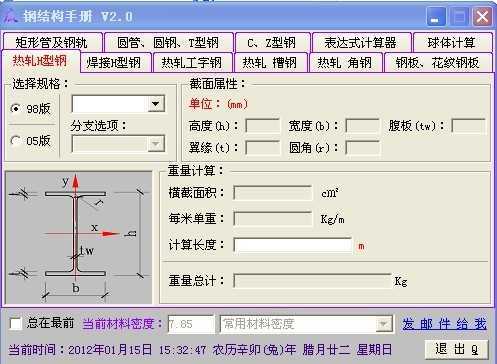Click the 重量总计 field
497x364 pixels.
point(312,281)
